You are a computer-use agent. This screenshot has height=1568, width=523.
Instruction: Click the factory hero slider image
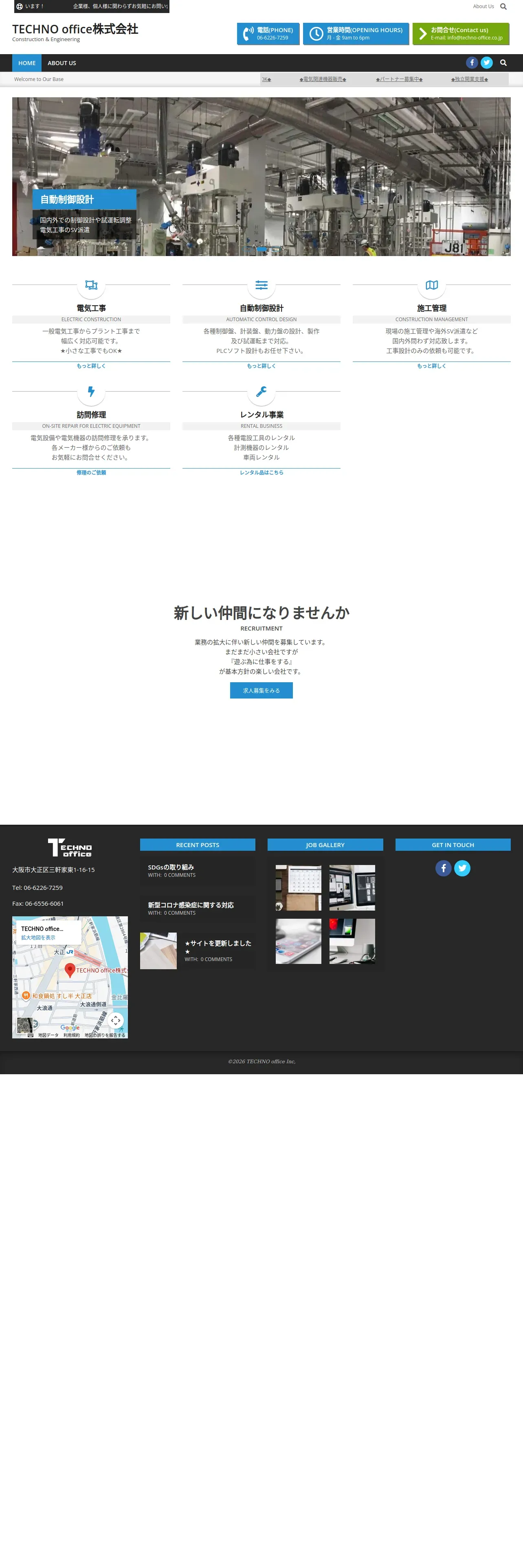261,177
